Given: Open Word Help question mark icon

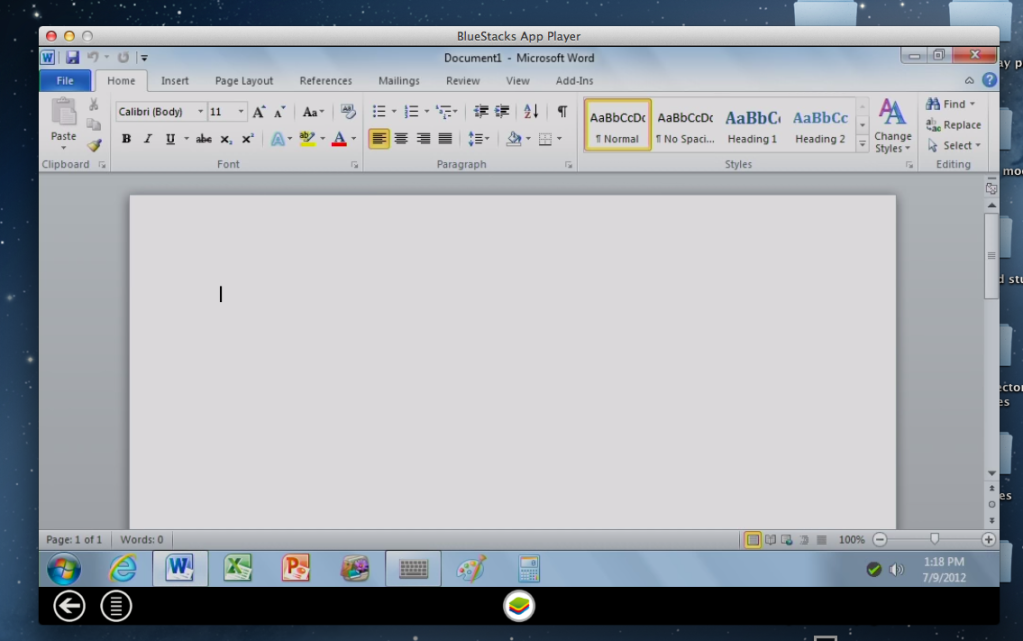Looking at the screenshot, I should 989,80.
